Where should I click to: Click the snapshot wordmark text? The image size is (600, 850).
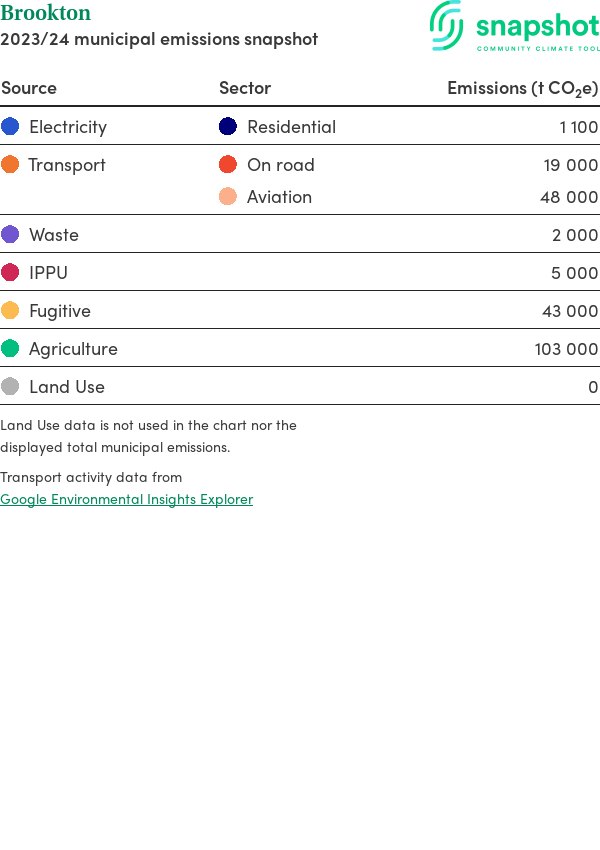click(x=537, y=25)
